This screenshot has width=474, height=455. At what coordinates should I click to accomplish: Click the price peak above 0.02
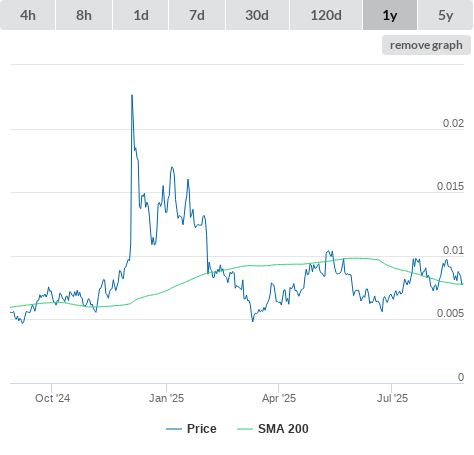pyautogui.click(x=132, y=96)
